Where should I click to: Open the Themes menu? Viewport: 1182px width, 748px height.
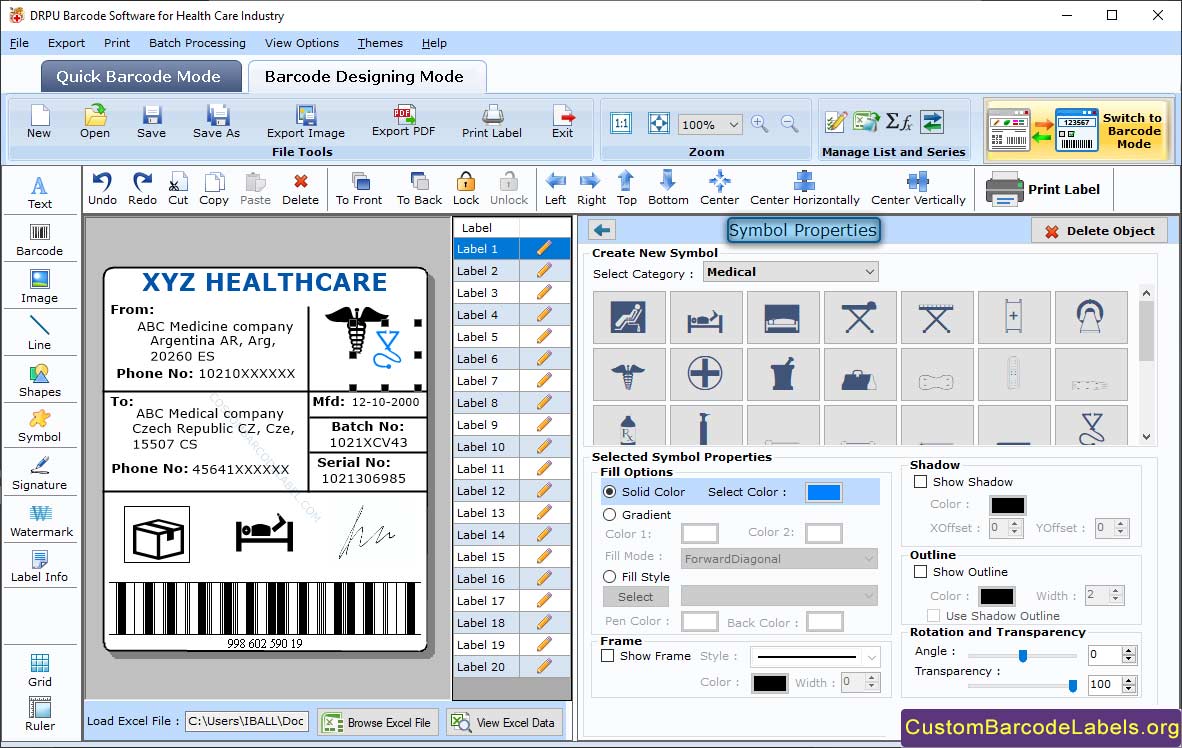[x=380, y=43]
